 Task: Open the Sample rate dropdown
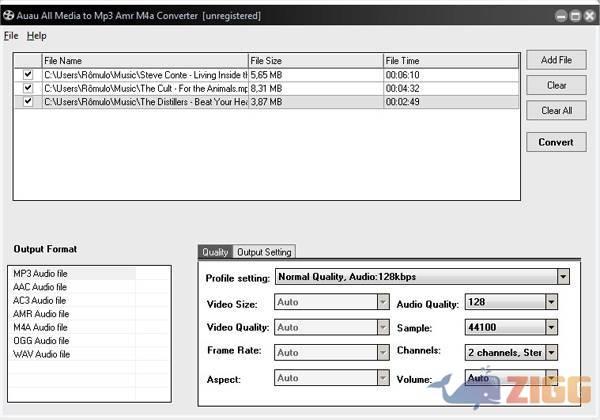click(551, 327)
